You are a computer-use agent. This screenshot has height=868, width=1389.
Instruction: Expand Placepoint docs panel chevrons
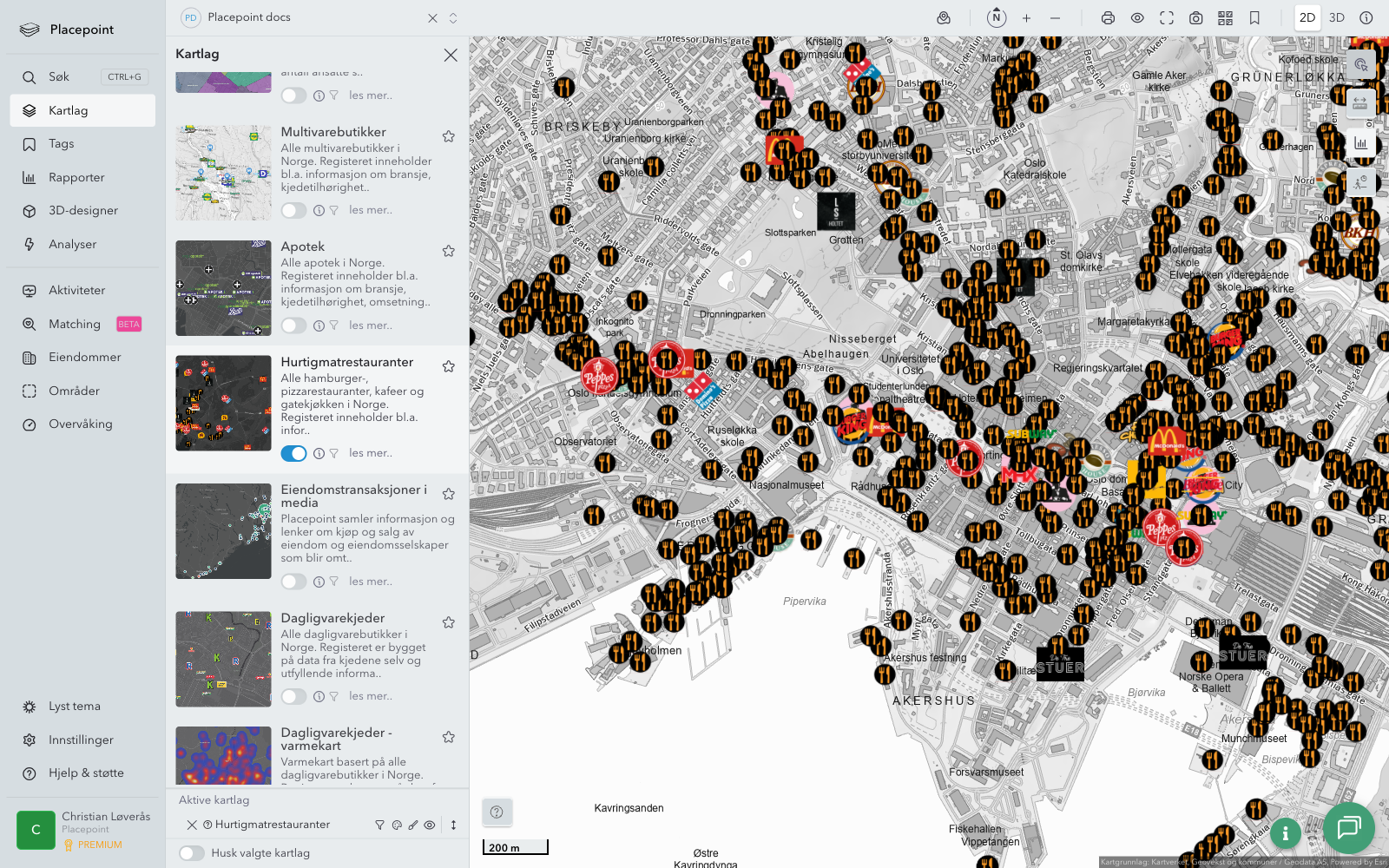coord(453,18)
